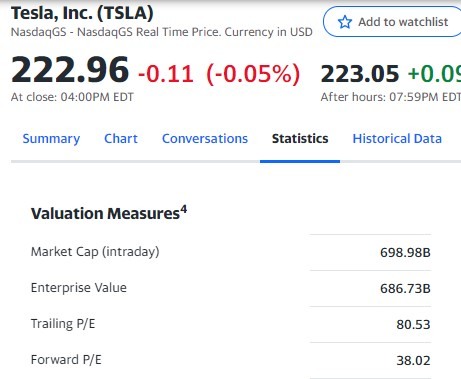Click the Market Cap (intraday) label
Screen dimensions: 461x379
coord(95,252)
